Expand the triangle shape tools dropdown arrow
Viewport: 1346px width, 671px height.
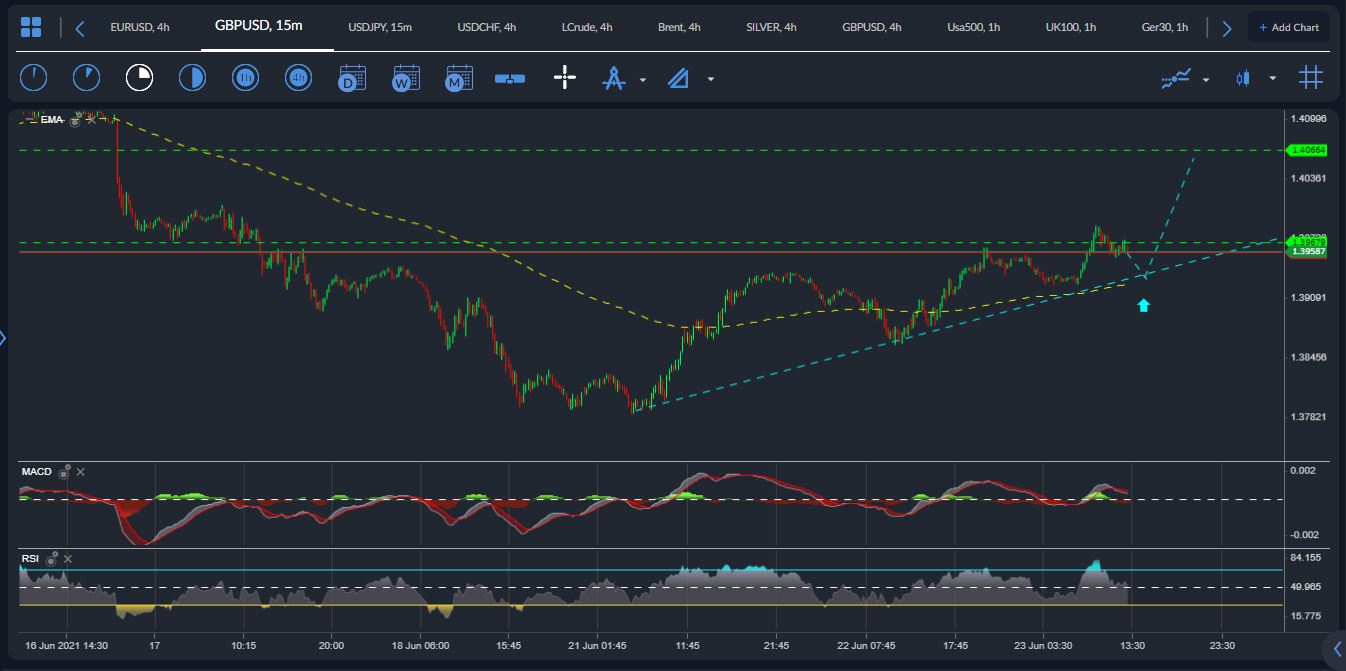tap(710, 79)
